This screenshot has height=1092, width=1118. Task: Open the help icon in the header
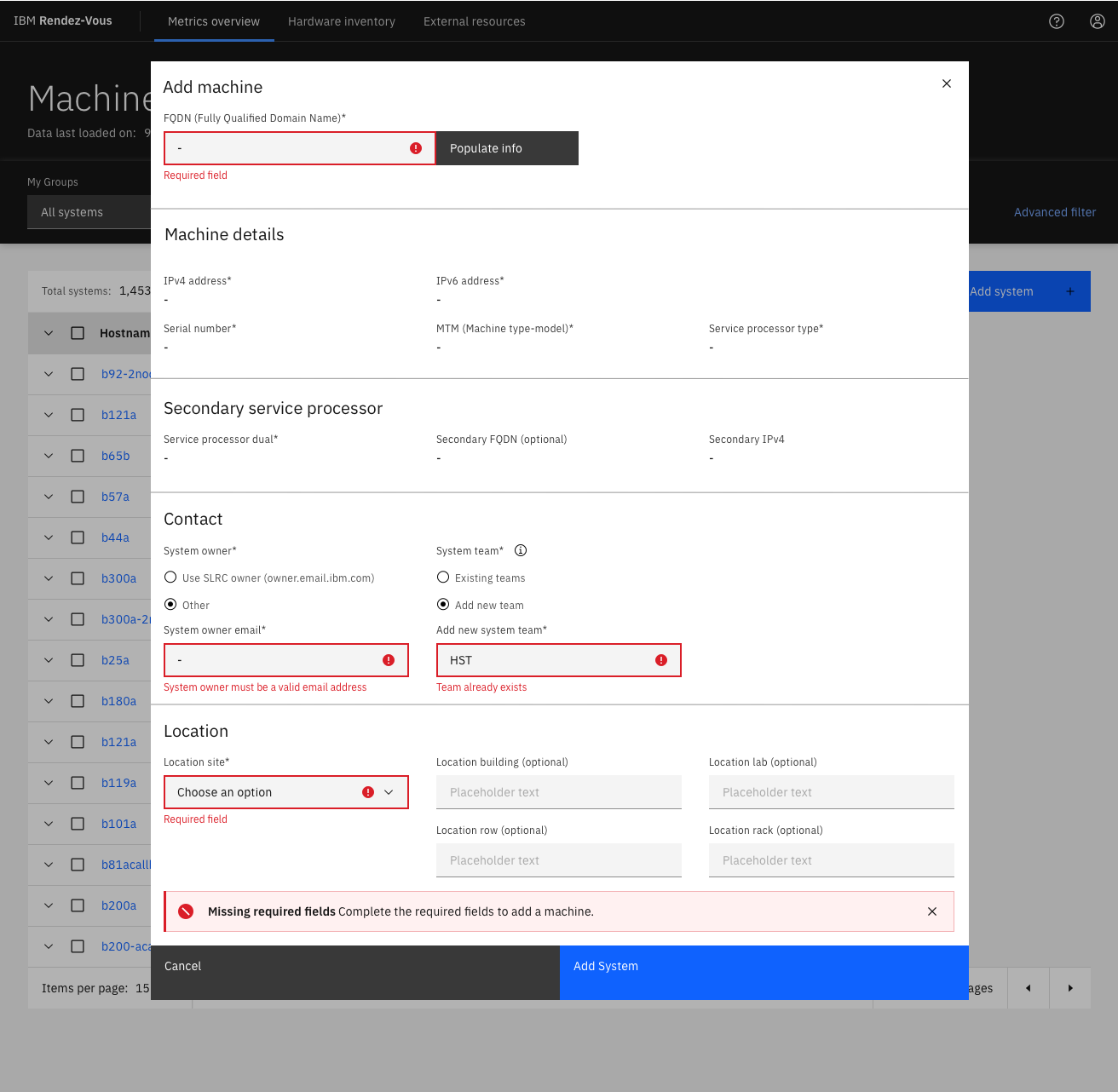click(1057, 21)
